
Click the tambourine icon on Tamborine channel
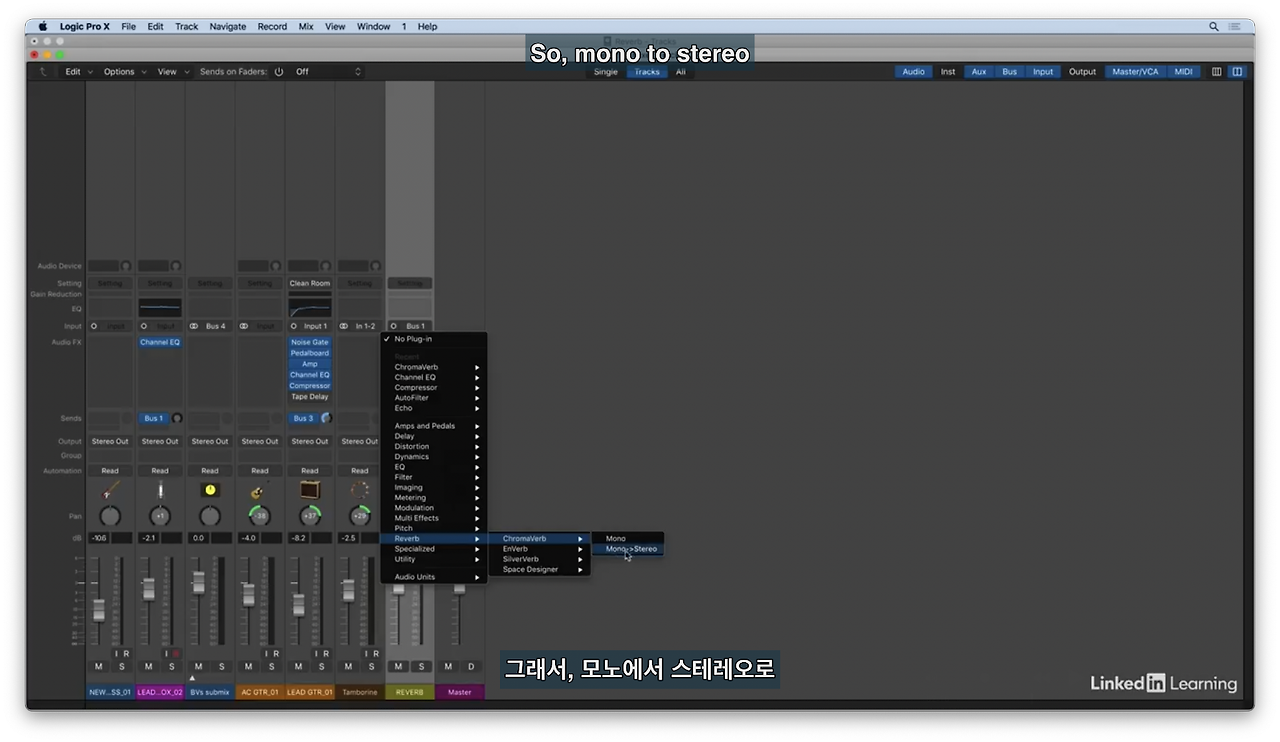tap(359, 490)
